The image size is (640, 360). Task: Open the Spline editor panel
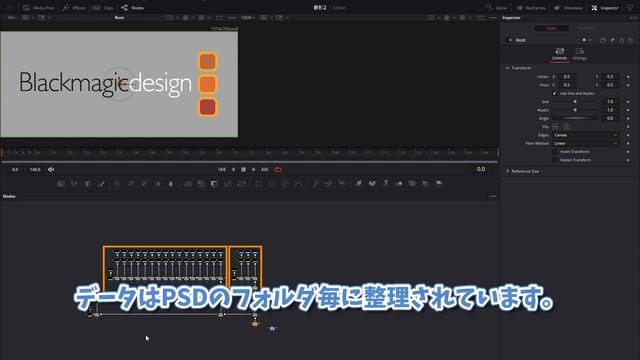[x=496, y=8]
